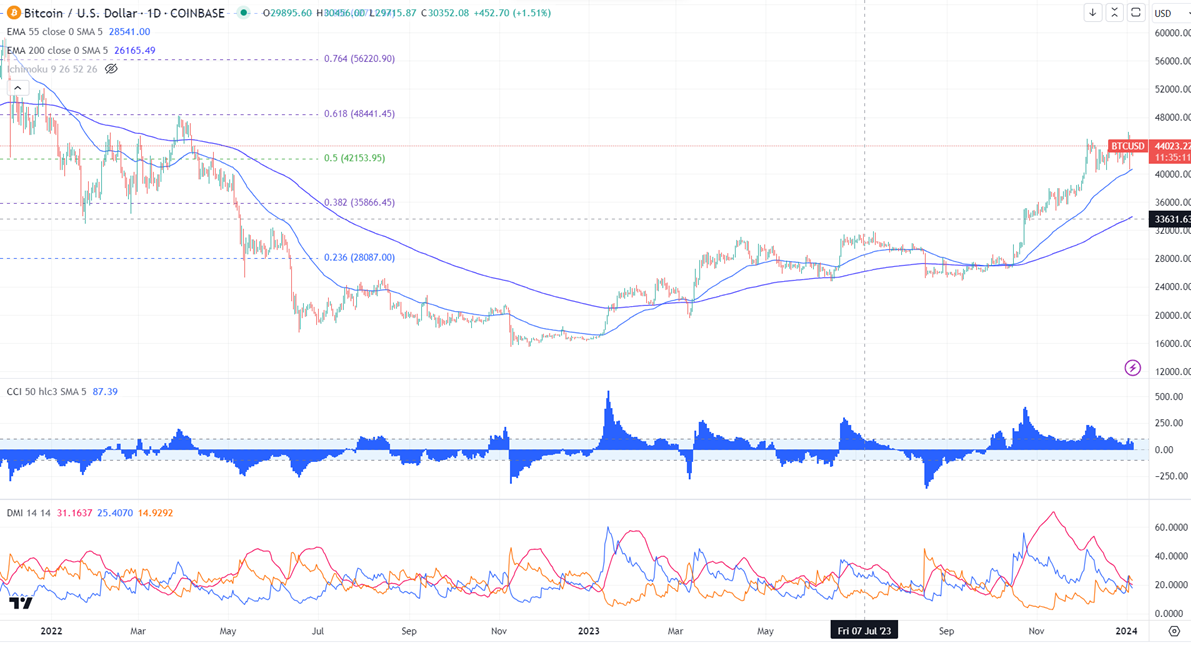Collapse the indicator legend with the chevron

tap(17, 88)
